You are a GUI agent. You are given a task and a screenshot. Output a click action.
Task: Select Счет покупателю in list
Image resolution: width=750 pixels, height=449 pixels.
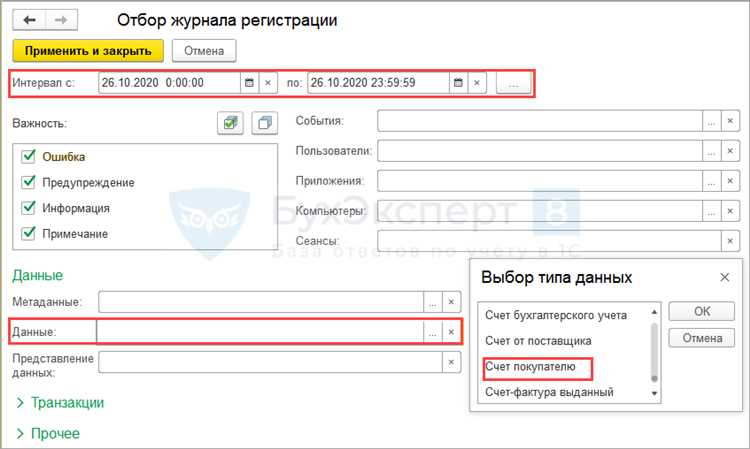coord(530,367)
